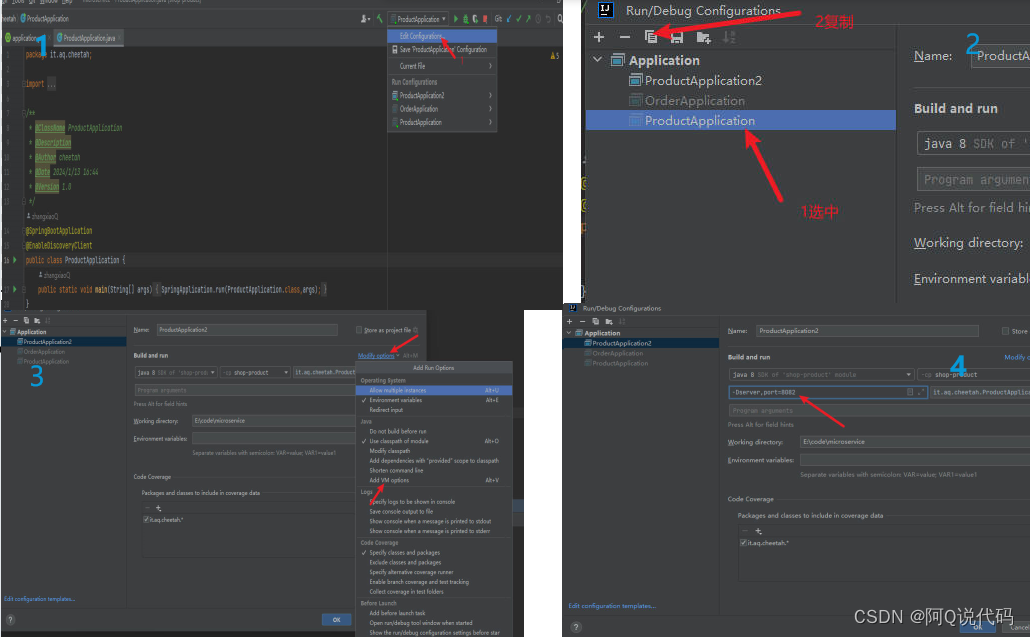Click Edit configuration templates link in the Add Run Options dialog

click(x=39, y=599)
